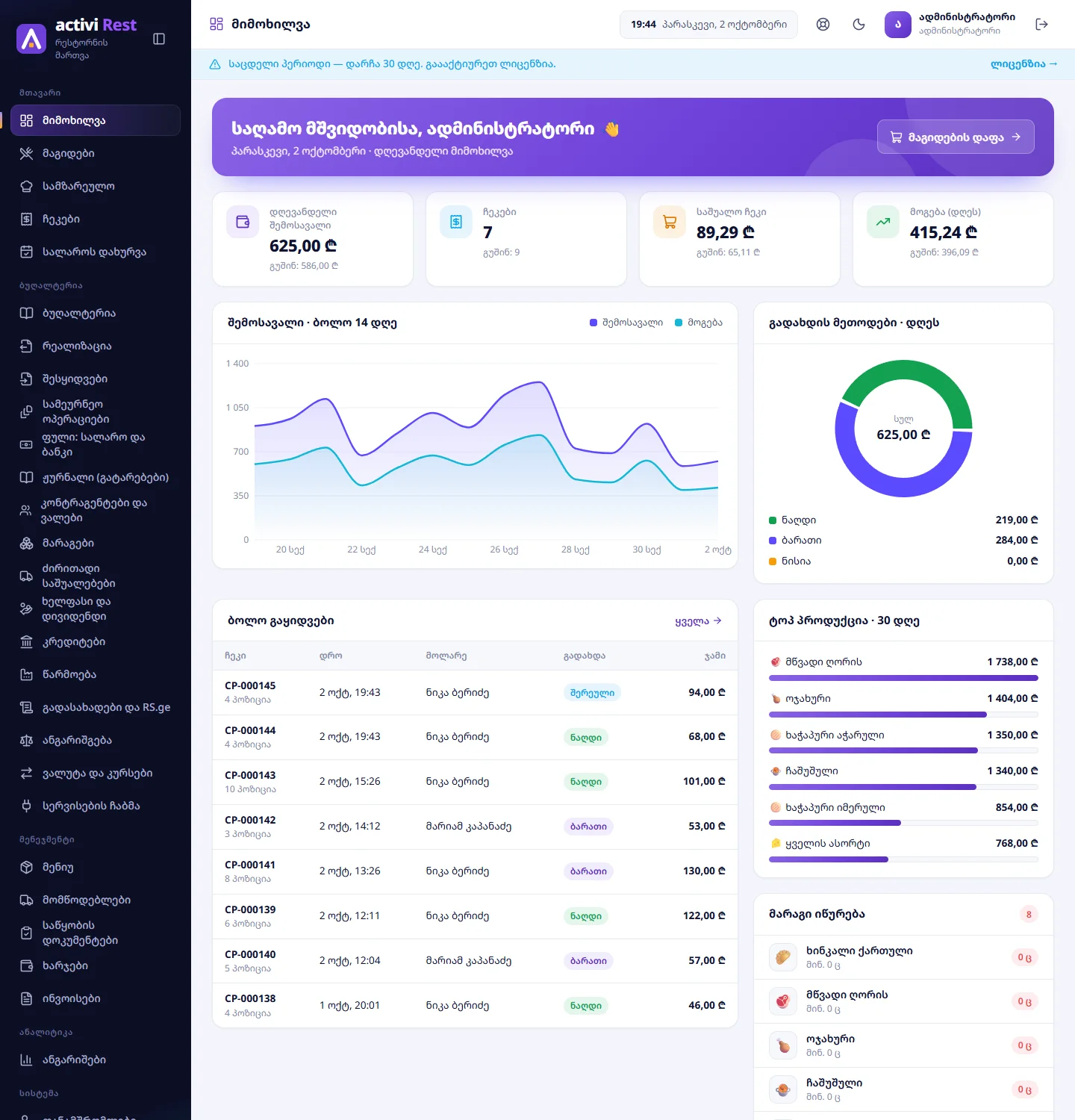
Task: Click the მენიუ box icon in sidebar
Action: click(26, 867)
